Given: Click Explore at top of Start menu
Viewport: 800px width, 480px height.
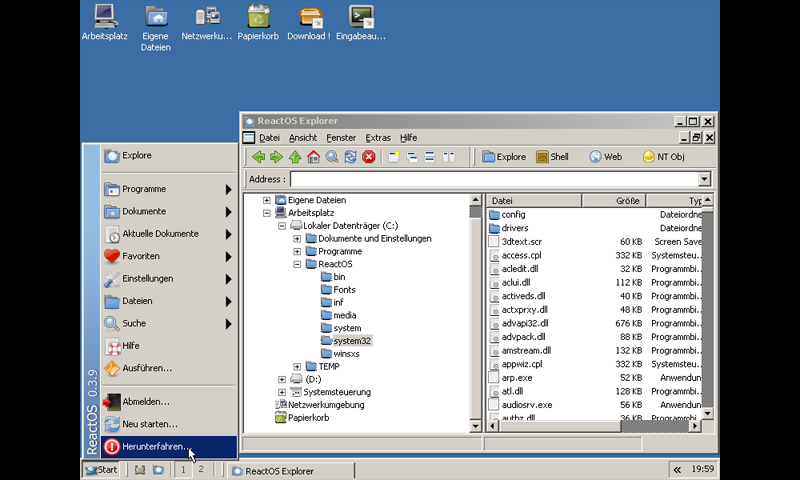Looking at the screenshot, I should [169, 156].
